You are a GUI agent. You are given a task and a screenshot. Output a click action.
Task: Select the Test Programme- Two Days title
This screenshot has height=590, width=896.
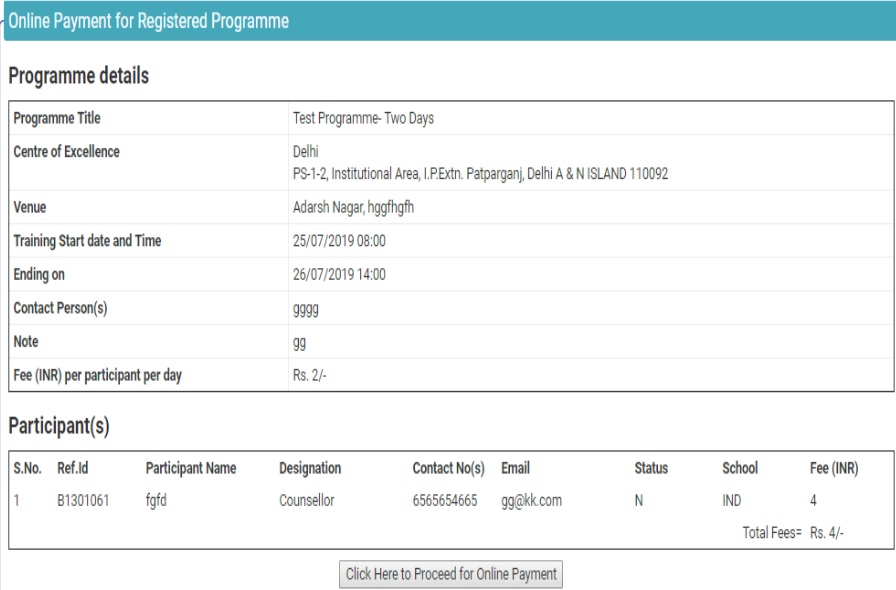[363, 118]
